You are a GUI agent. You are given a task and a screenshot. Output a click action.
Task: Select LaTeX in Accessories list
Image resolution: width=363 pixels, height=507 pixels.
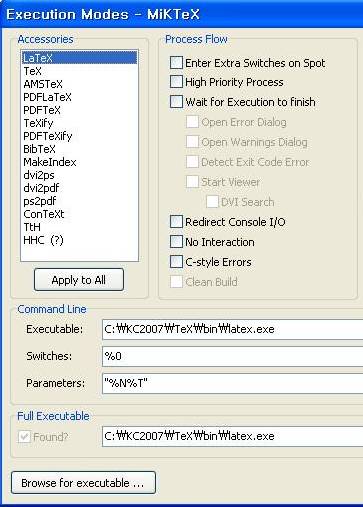click(79, 58)
